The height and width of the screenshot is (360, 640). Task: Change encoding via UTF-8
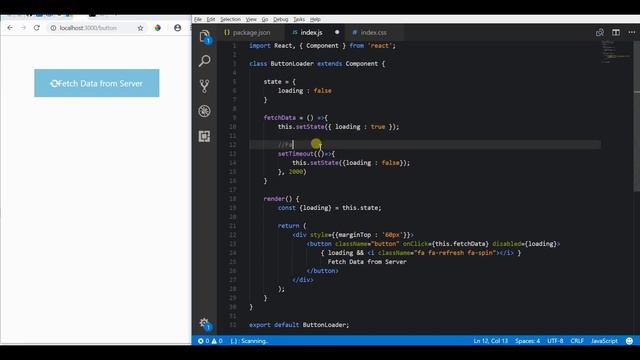tap(555, 341)
